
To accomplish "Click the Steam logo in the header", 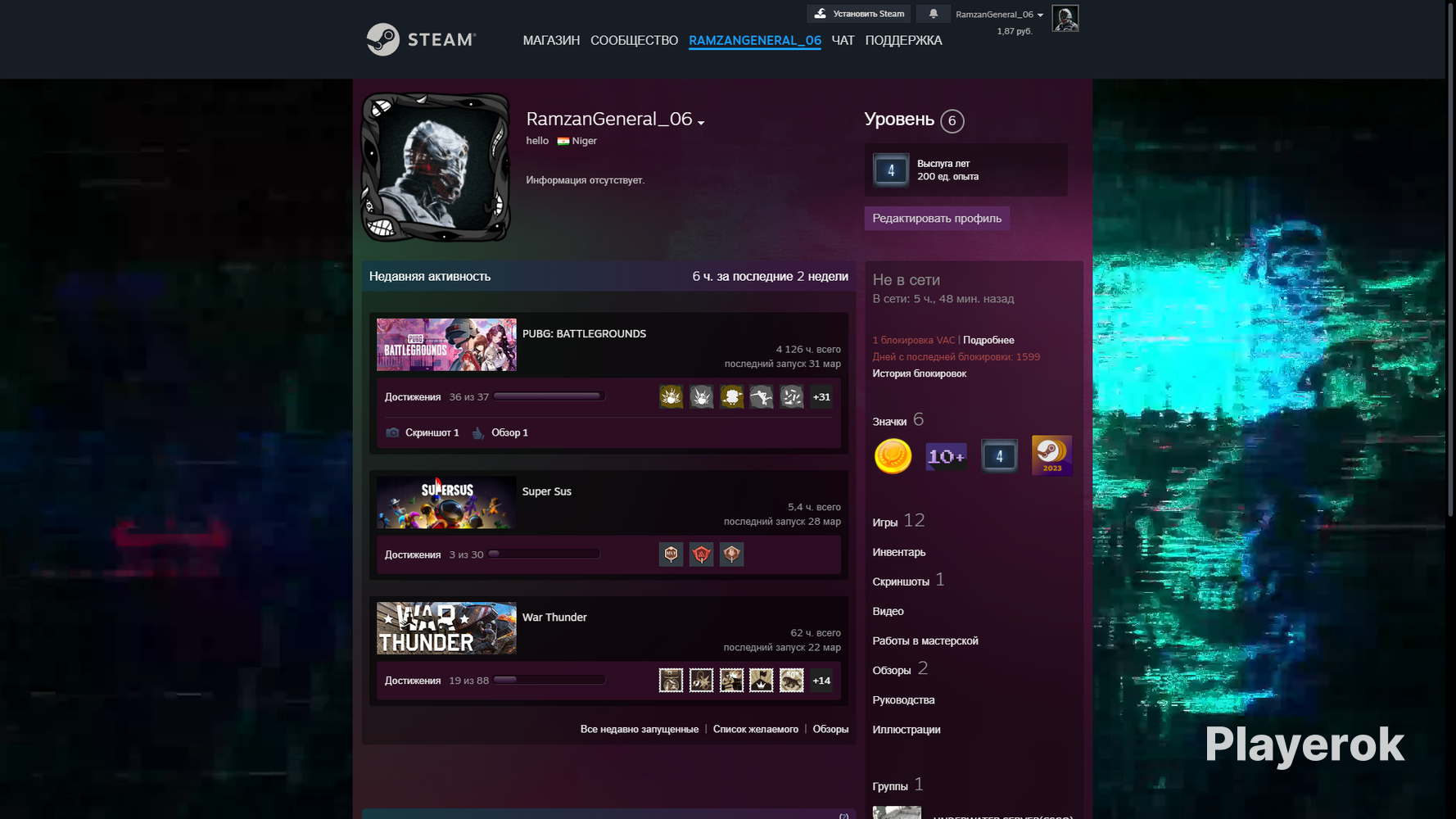I will (421, 39).
